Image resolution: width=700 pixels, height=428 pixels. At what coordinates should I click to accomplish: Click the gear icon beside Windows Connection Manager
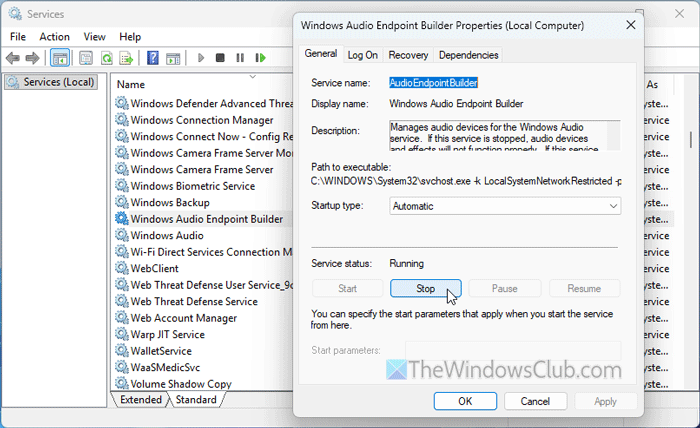[121, 119]
